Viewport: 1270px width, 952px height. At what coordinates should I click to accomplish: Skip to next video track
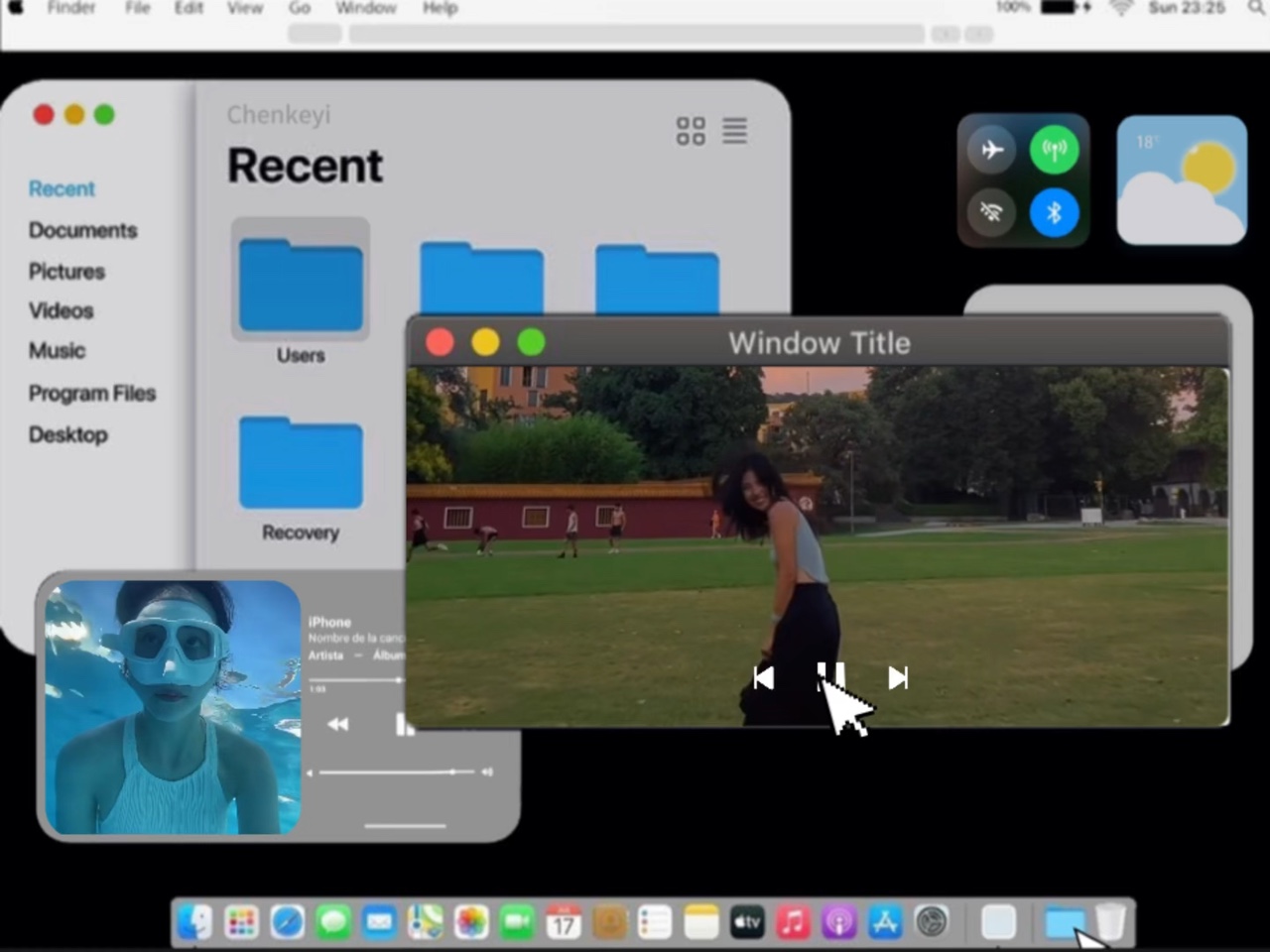click(898, 677)
